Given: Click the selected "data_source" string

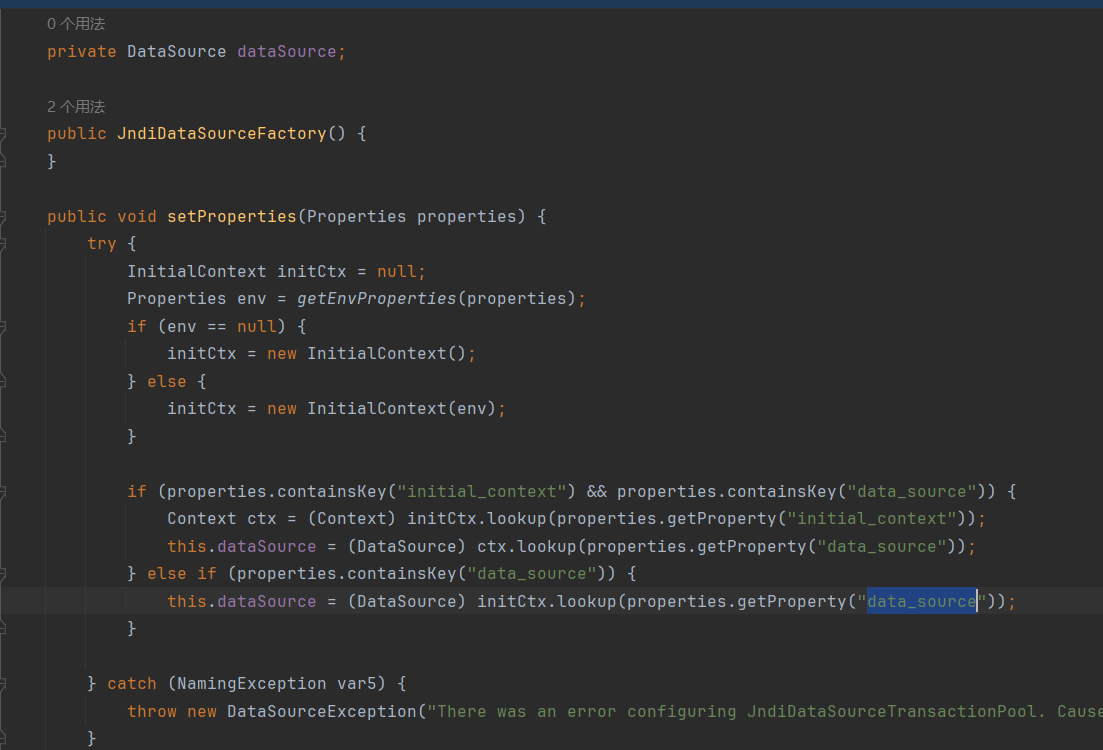Looking at the screenshot, I should [x=921, y=601].
